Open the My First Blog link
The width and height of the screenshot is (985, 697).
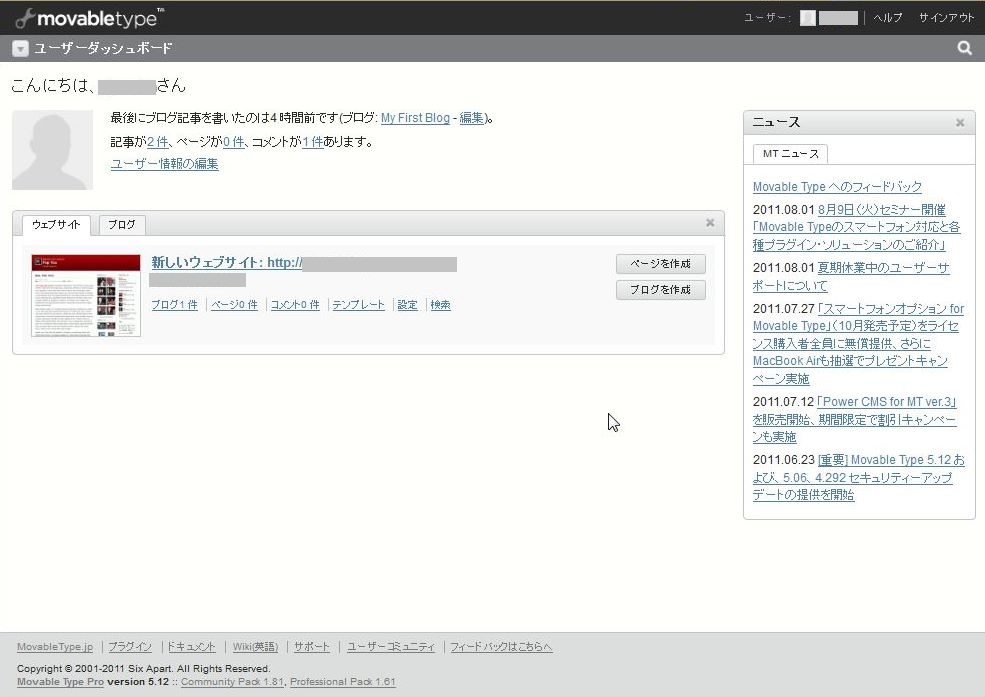(415, 118)
